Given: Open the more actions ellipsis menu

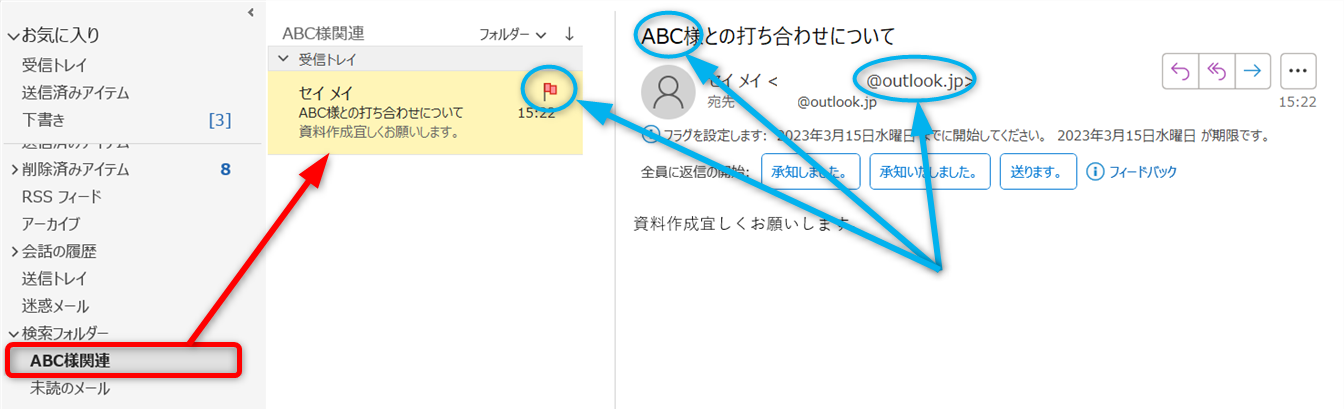Looking at the screenshot, I should point(1299,71).
